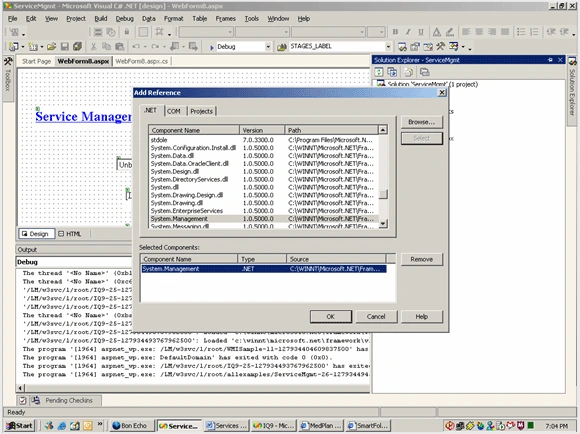Click Output window scroll left arrow
Viewport: 580px width, 434px height.
(20, 388)
